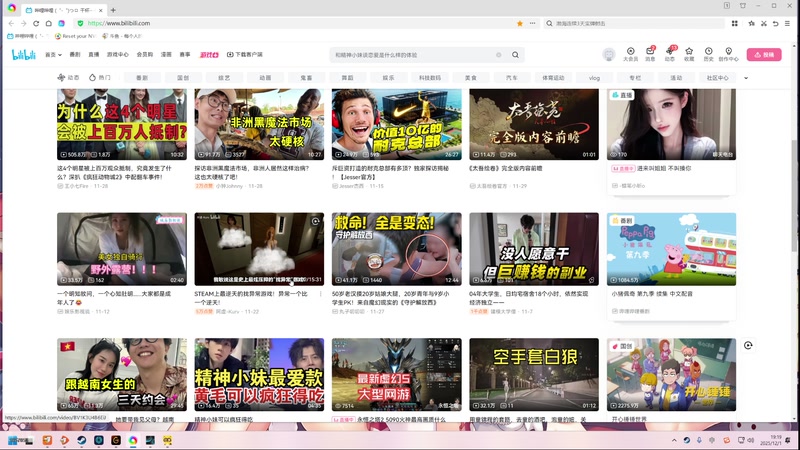Screen dimensions: 800x450
Task: Open the 直播 header link
Action: coord(94,55)
